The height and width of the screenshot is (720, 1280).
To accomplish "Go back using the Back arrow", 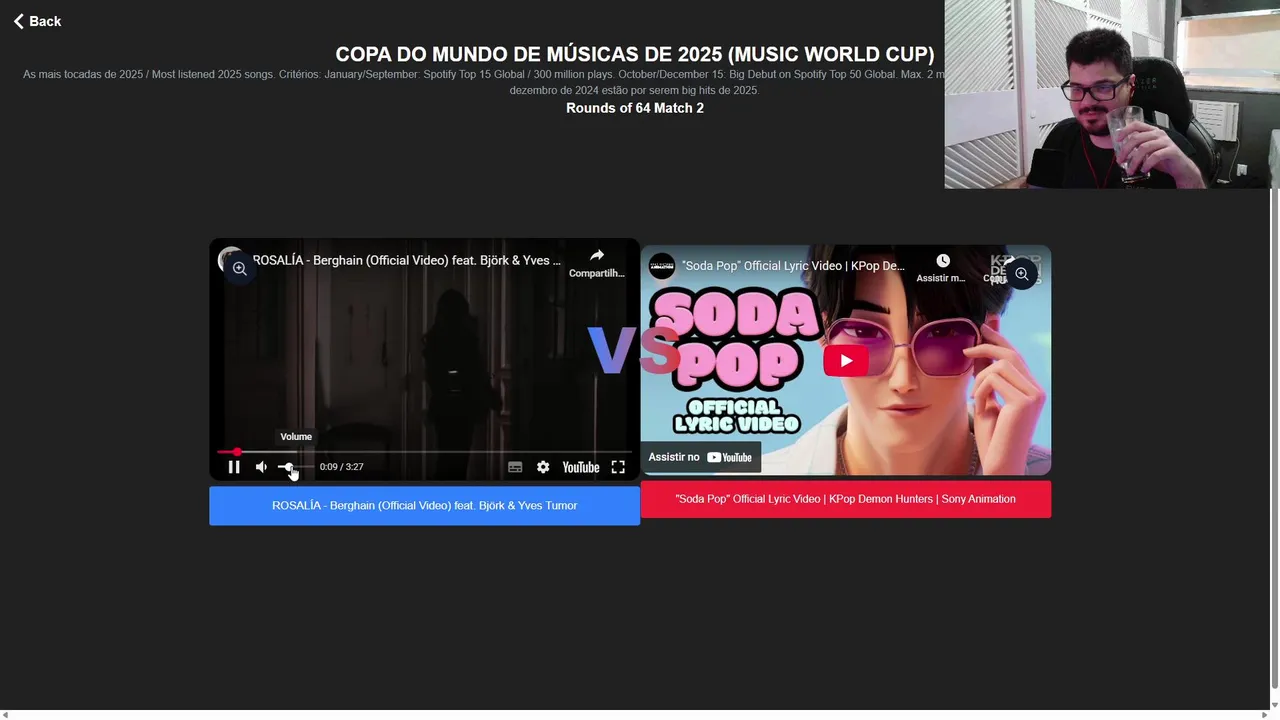I will click(x=36, y=21).
